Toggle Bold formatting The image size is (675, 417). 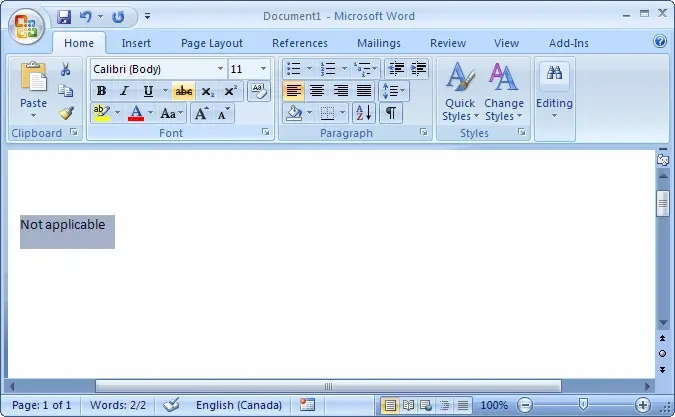pyautogui.click(x=101, y=91)
